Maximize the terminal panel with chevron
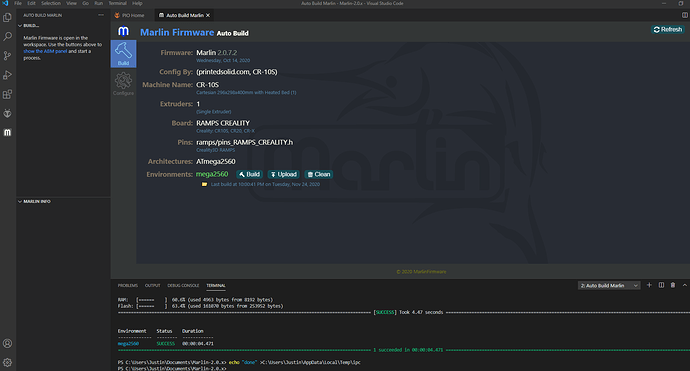 pyautogui.click(x=685, y=285)
